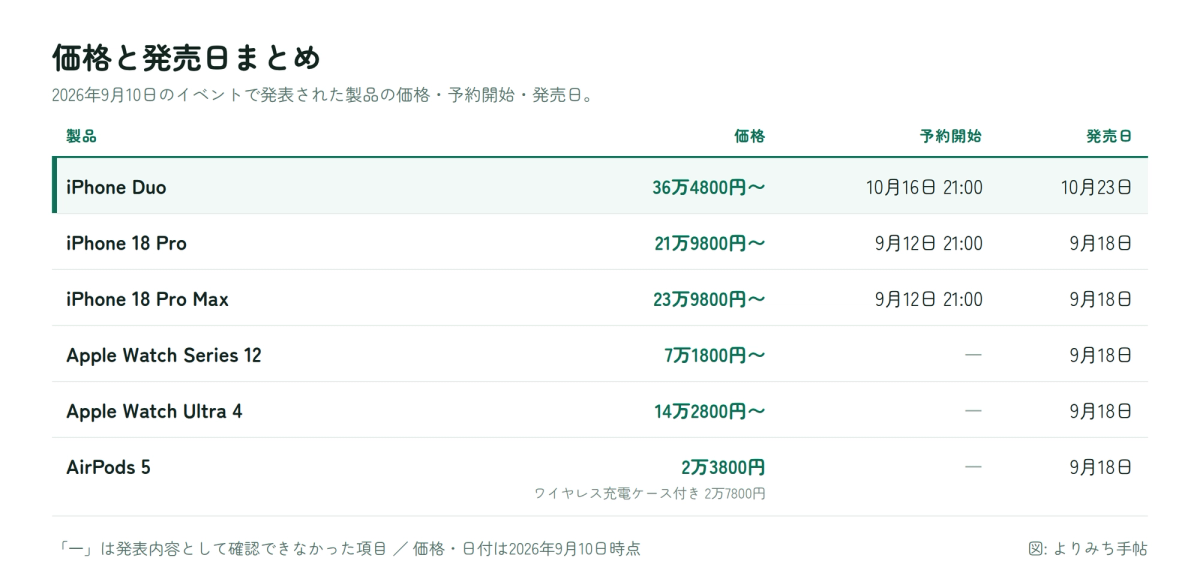The image size is (1200, 585).
Task: Click the price 21万9800円〜
Action: click(x=710, y=243)
